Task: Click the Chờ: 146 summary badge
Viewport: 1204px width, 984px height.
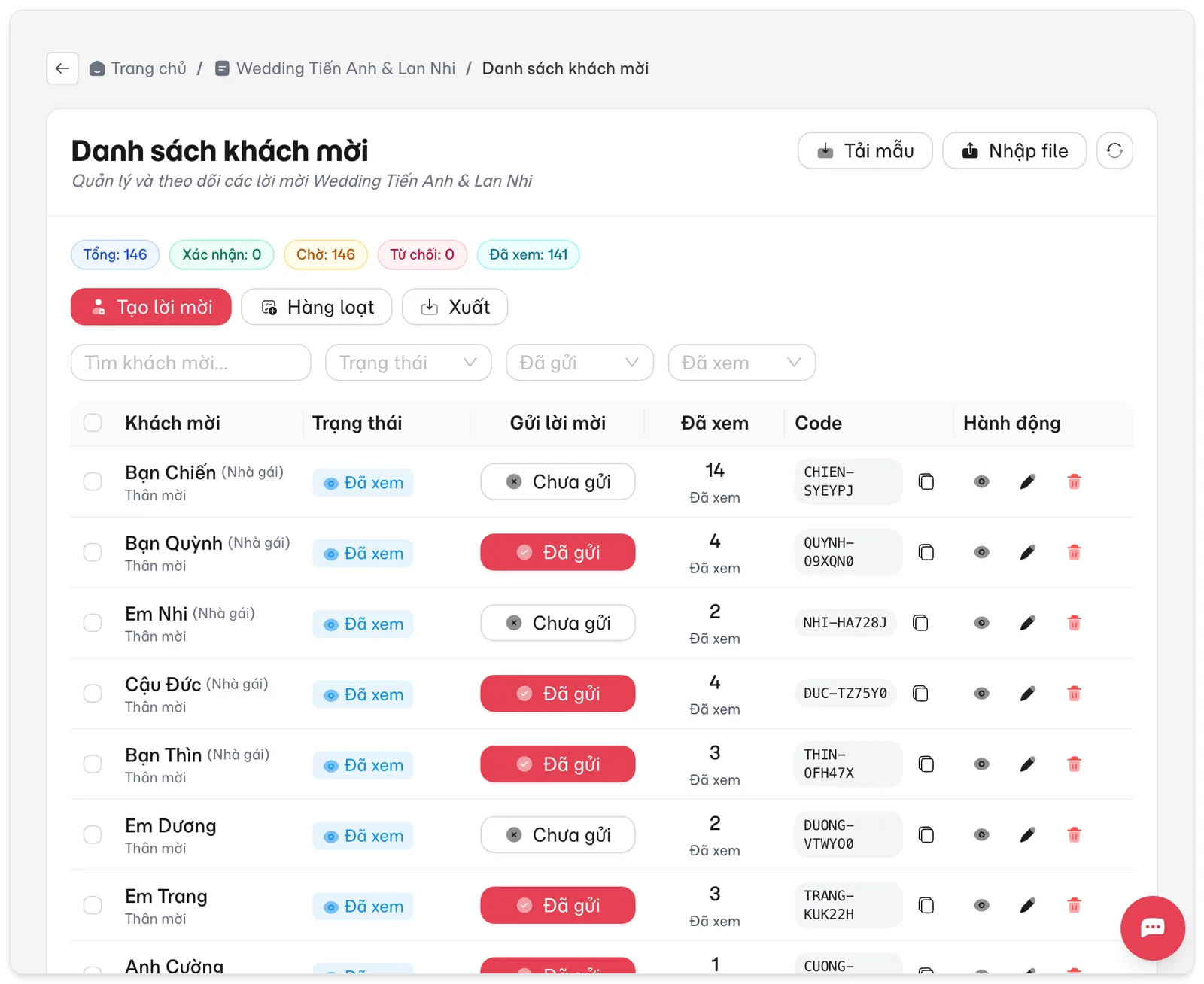Action: (326, 254)
